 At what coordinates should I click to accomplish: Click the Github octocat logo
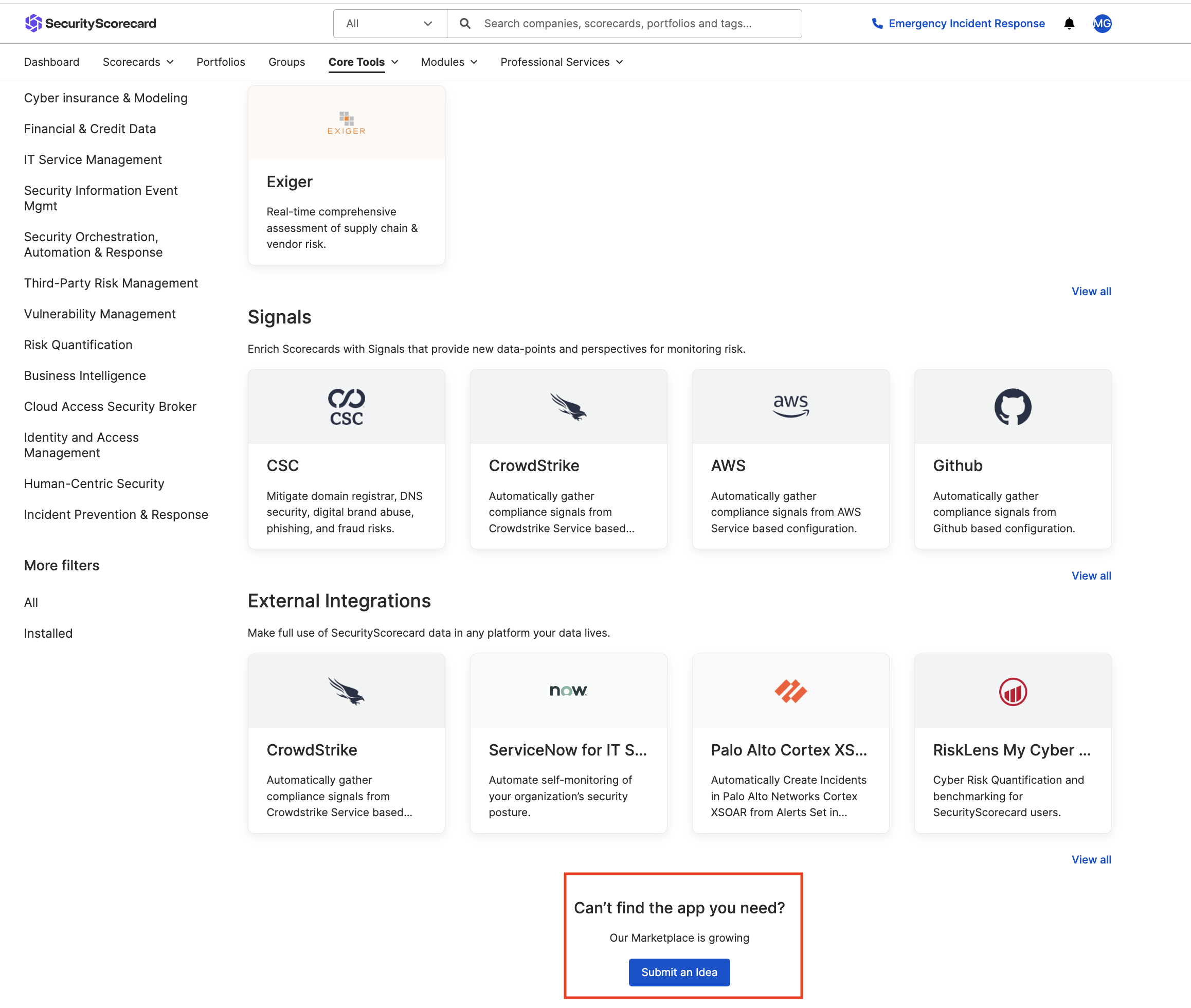(x=1013, y=407)
